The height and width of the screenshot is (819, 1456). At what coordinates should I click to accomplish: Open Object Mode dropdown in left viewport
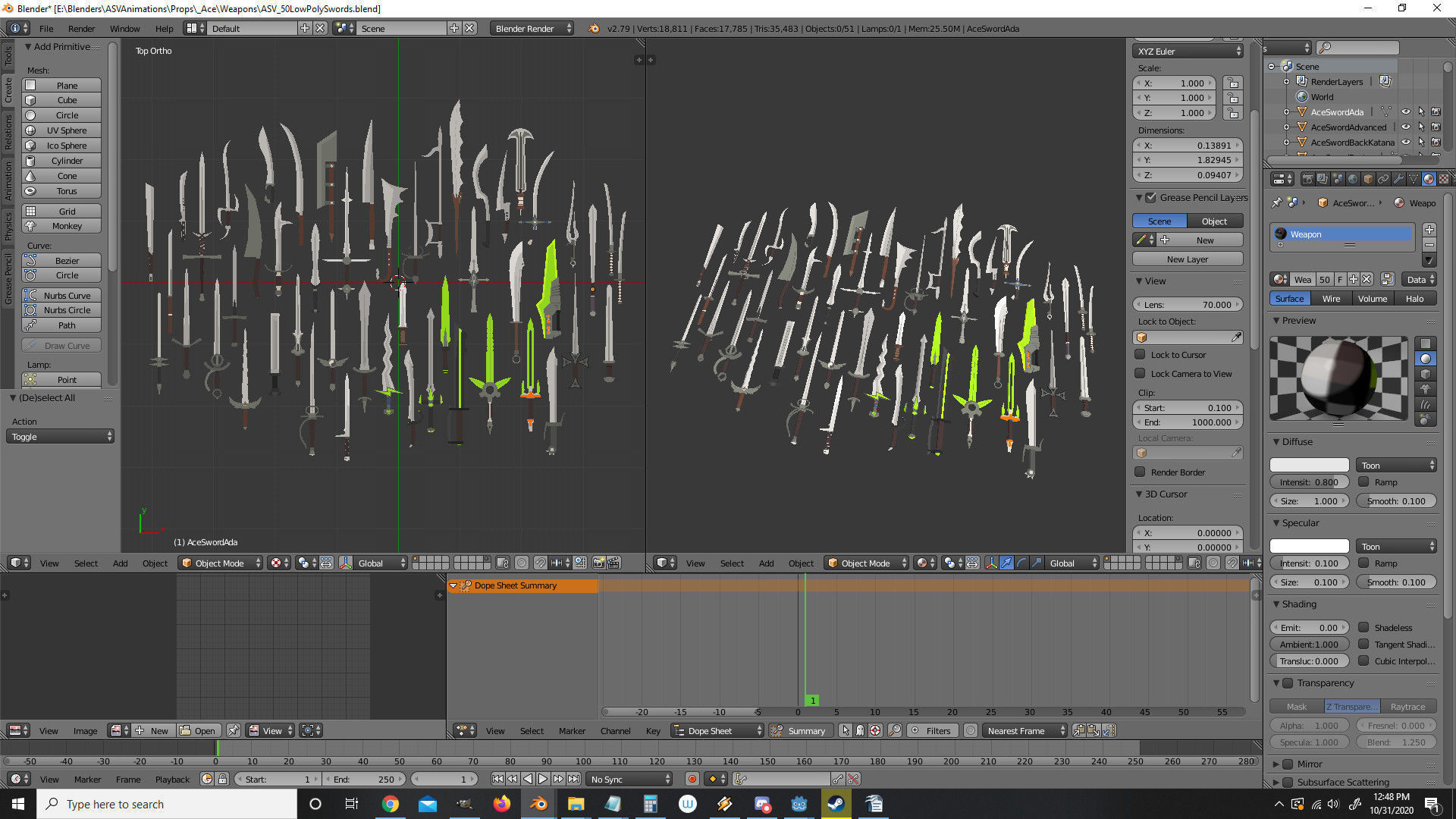pyautogui.click(x=221, y=563)
